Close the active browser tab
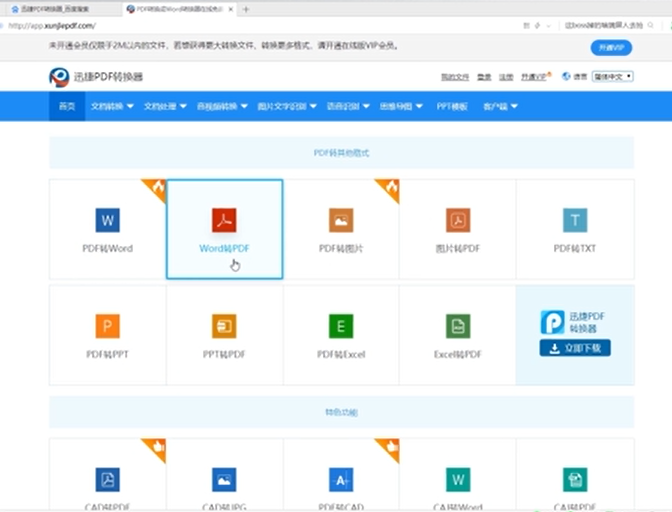The width and height of the screenshot is (672, 512). tap(231, 9)
